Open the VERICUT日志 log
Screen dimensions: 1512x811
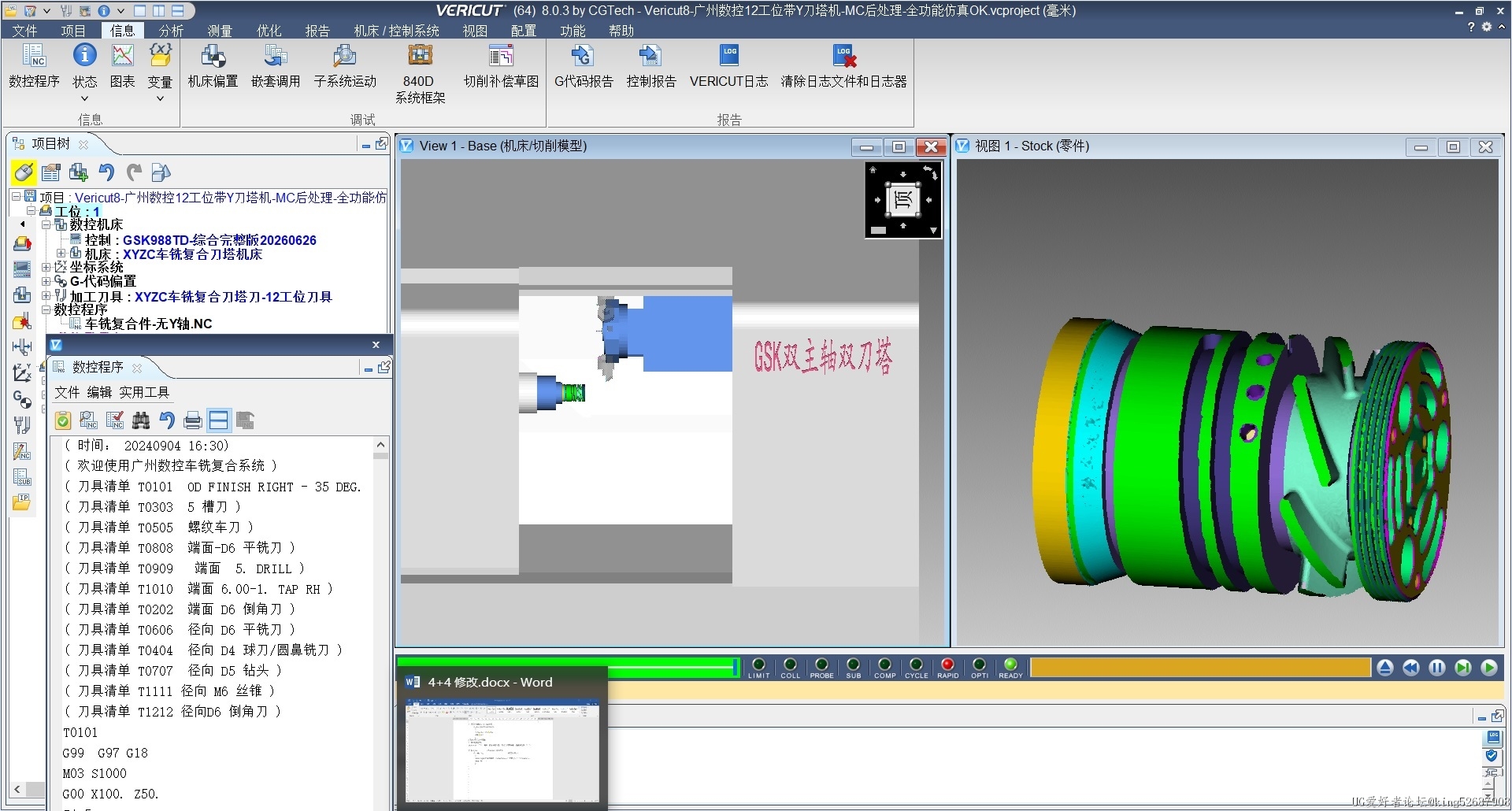click(x=728, y=66)
